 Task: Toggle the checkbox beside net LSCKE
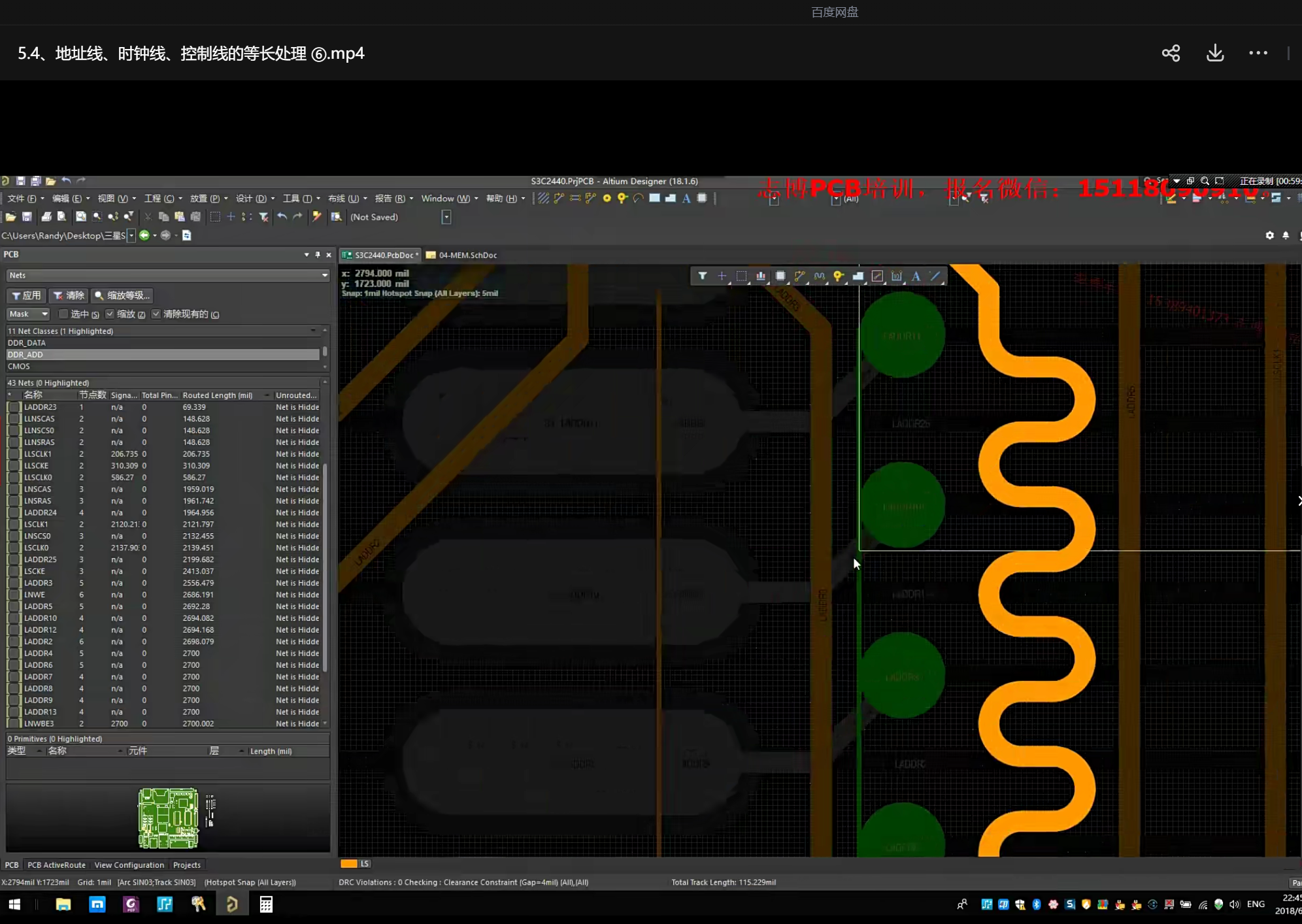(14, 571)
